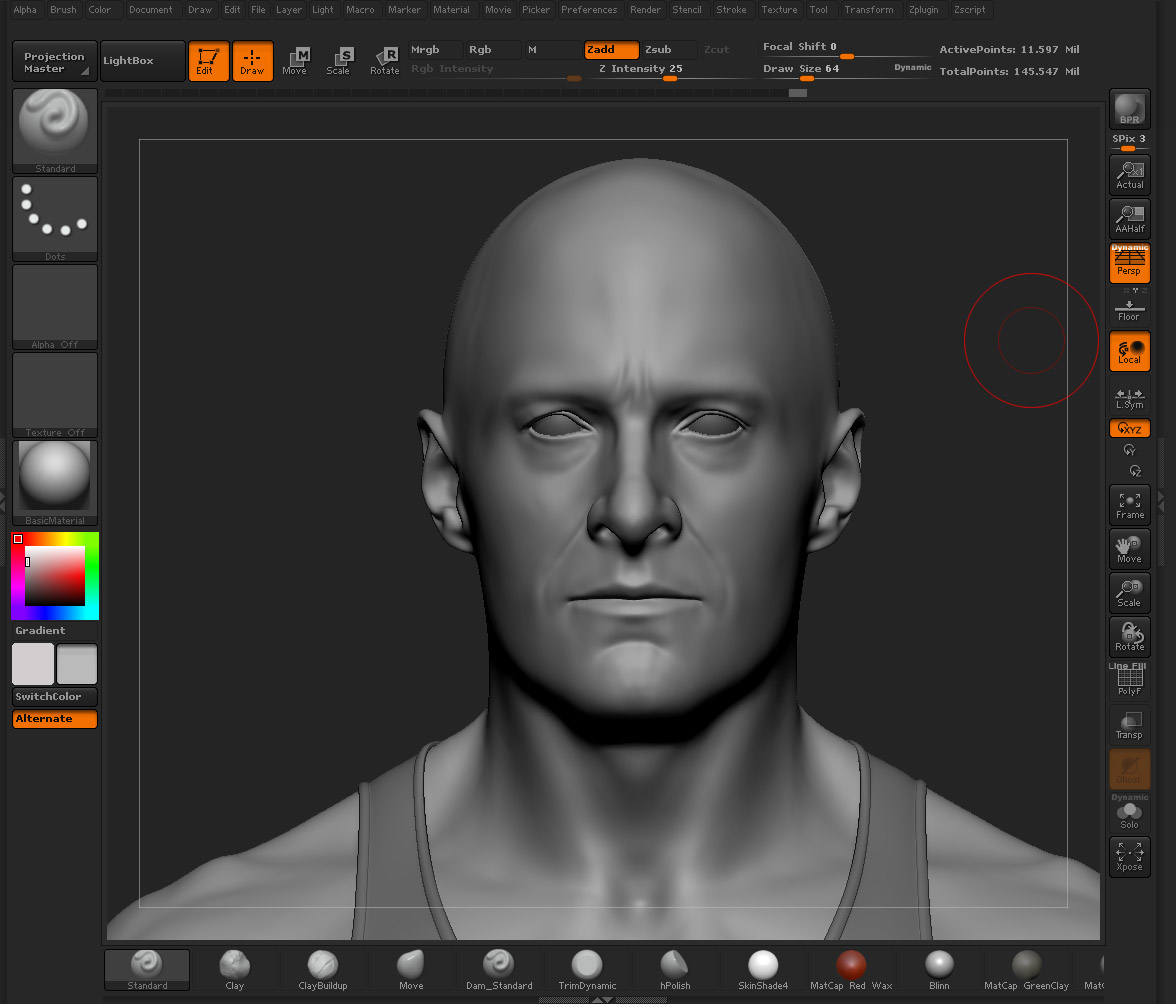
Task: Click the Gradient button
Action: click(55, 631)
